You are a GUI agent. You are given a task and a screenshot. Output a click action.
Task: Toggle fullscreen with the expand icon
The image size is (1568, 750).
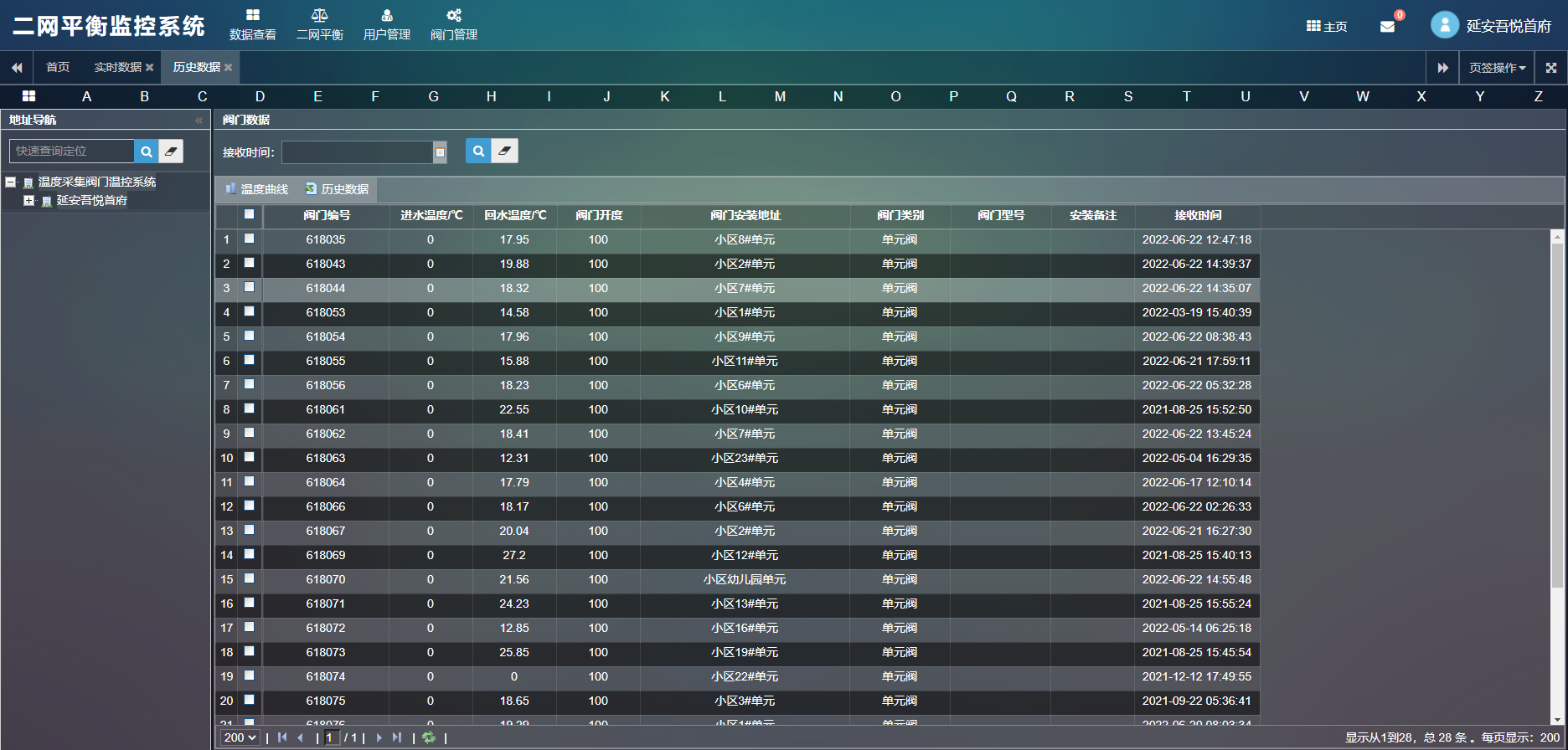[1551, 68]
